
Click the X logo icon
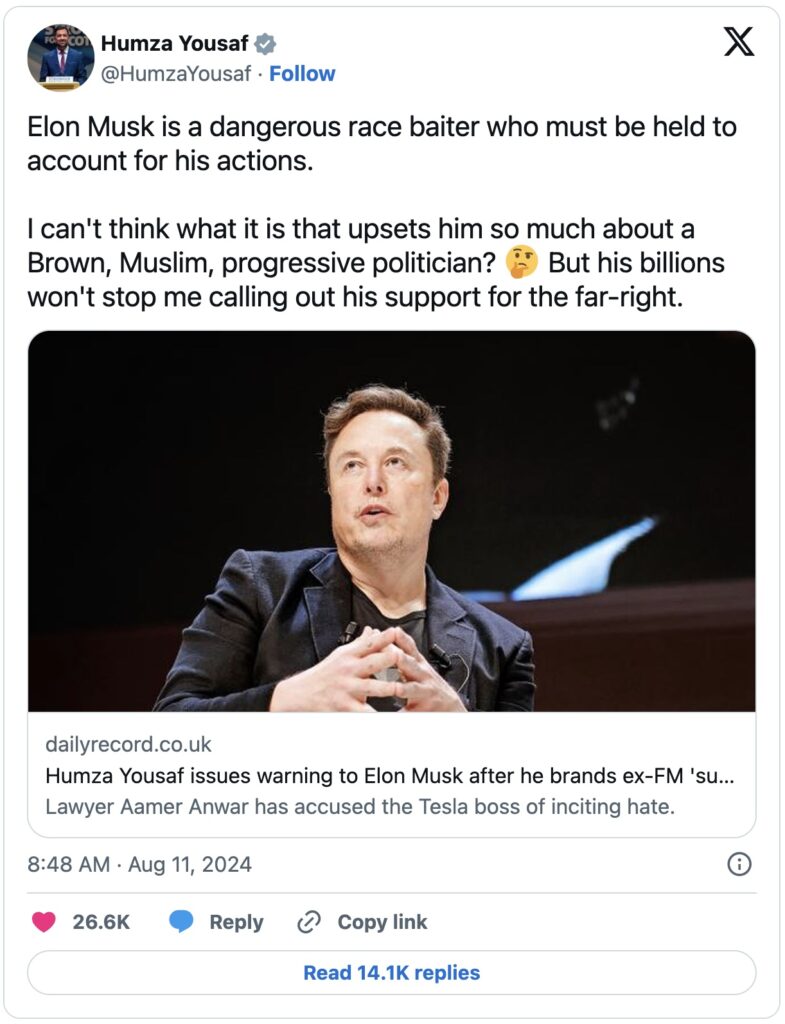(738, 43)
